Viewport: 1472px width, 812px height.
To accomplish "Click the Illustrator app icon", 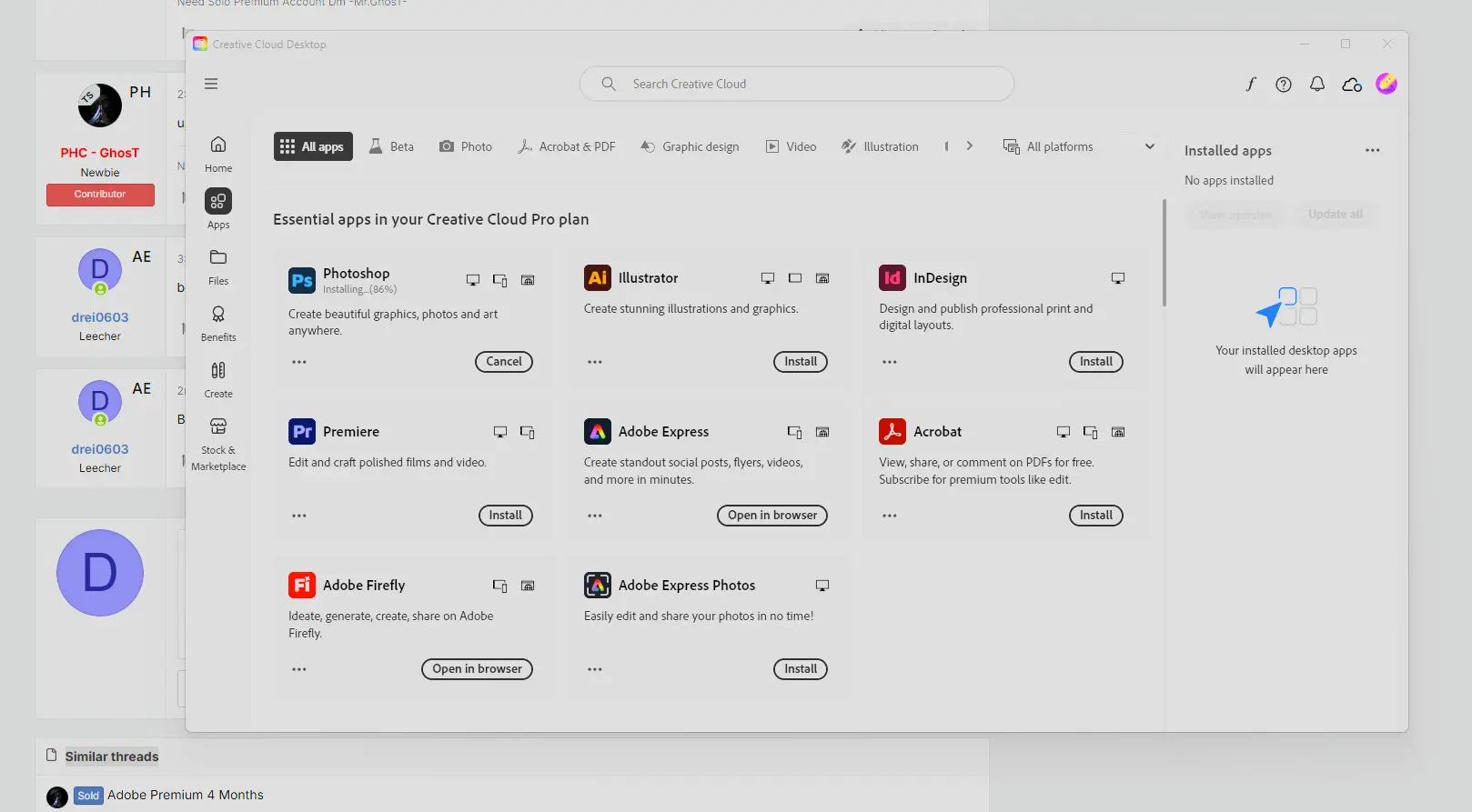I will click(598, 277).
